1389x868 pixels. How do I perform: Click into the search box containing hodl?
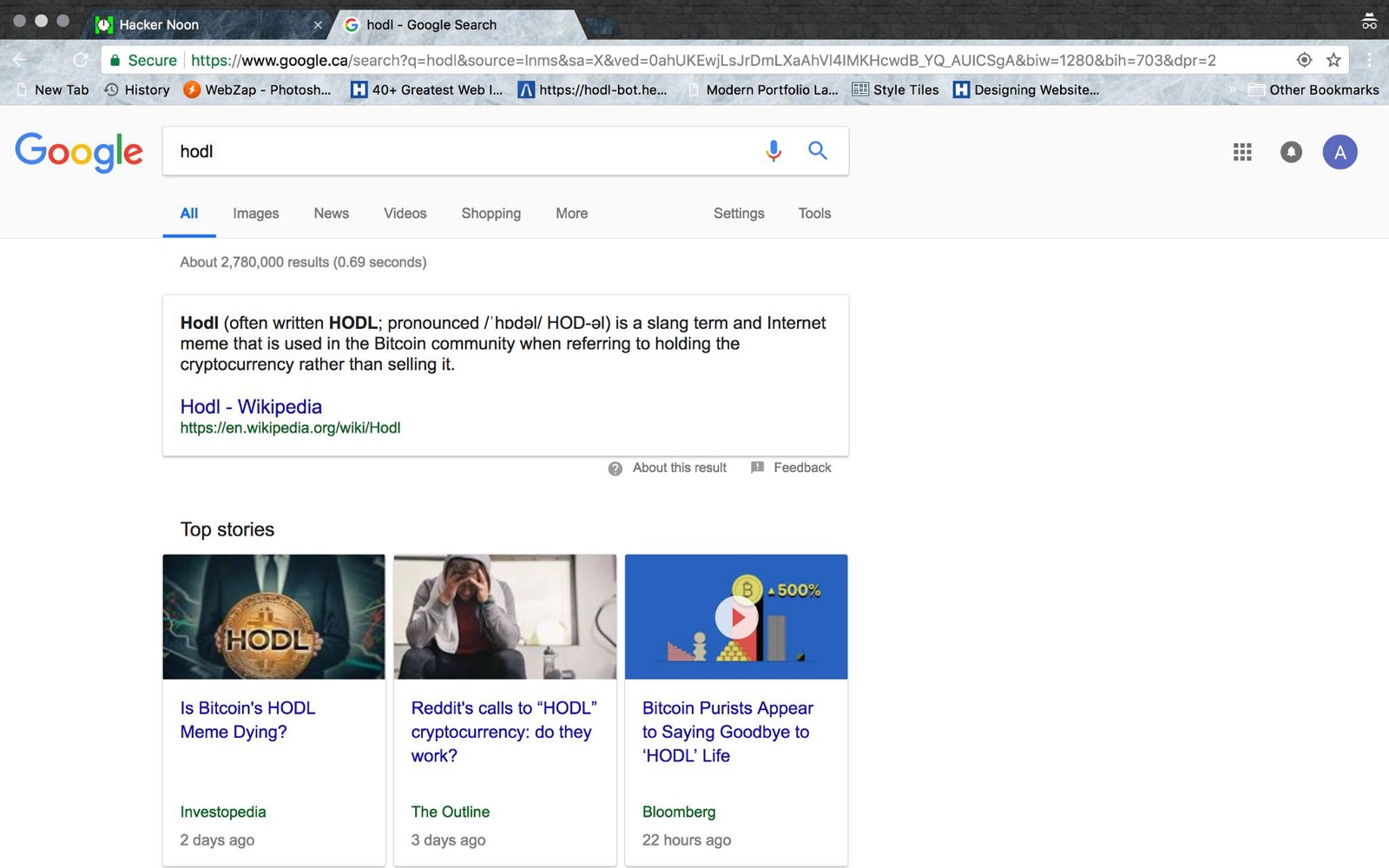[x=460, y=151]
